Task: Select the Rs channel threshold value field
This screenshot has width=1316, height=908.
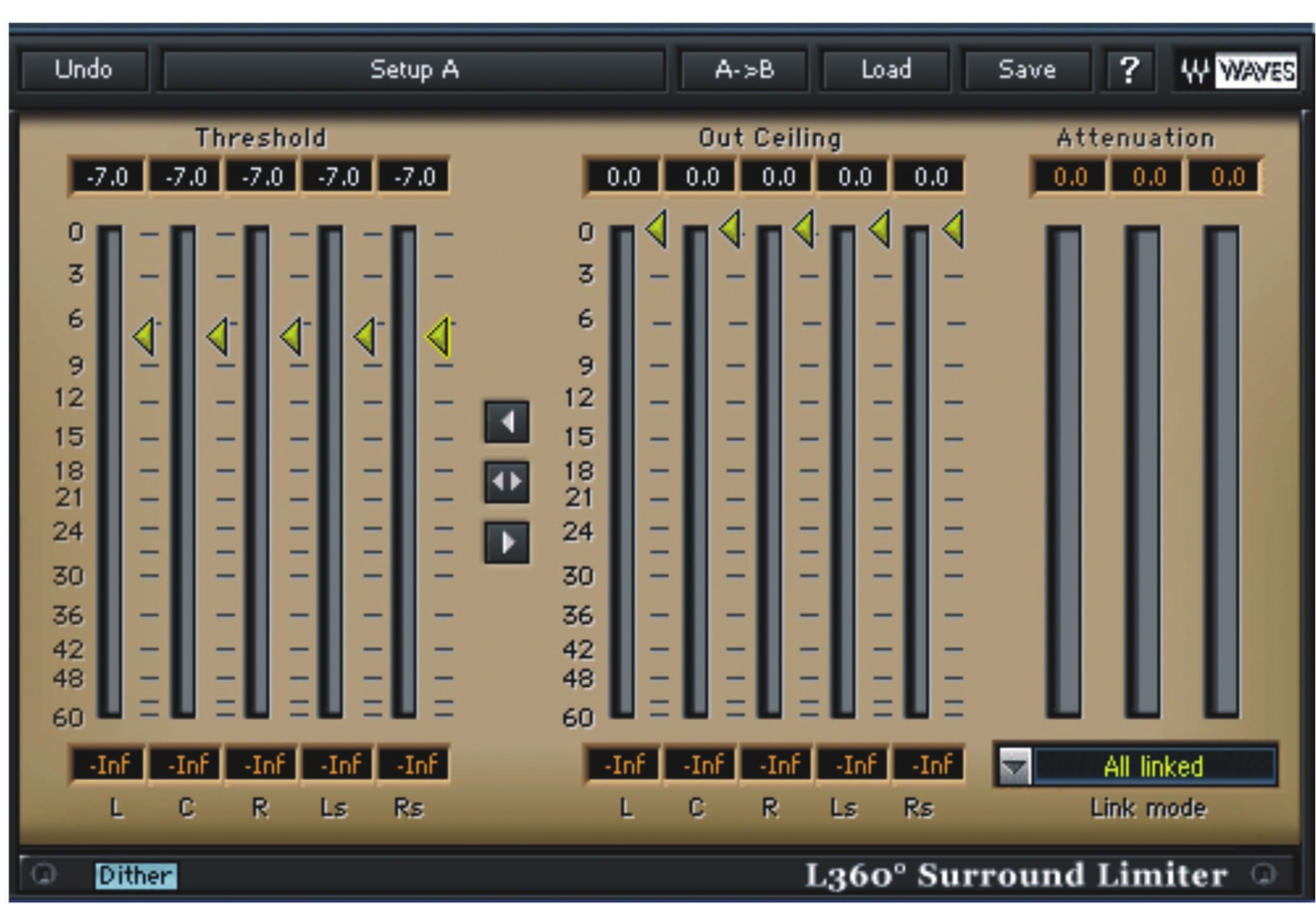Action: [x=414, y=177]
